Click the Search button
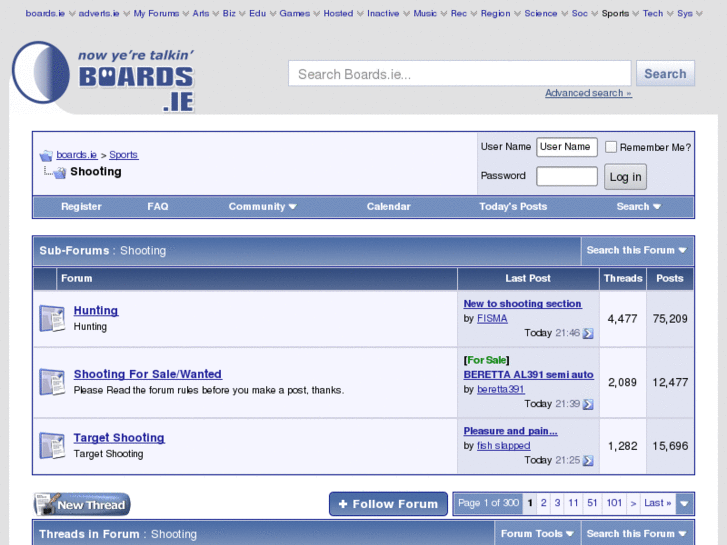Viewport: 727px width, 545px height. point(665,73)
